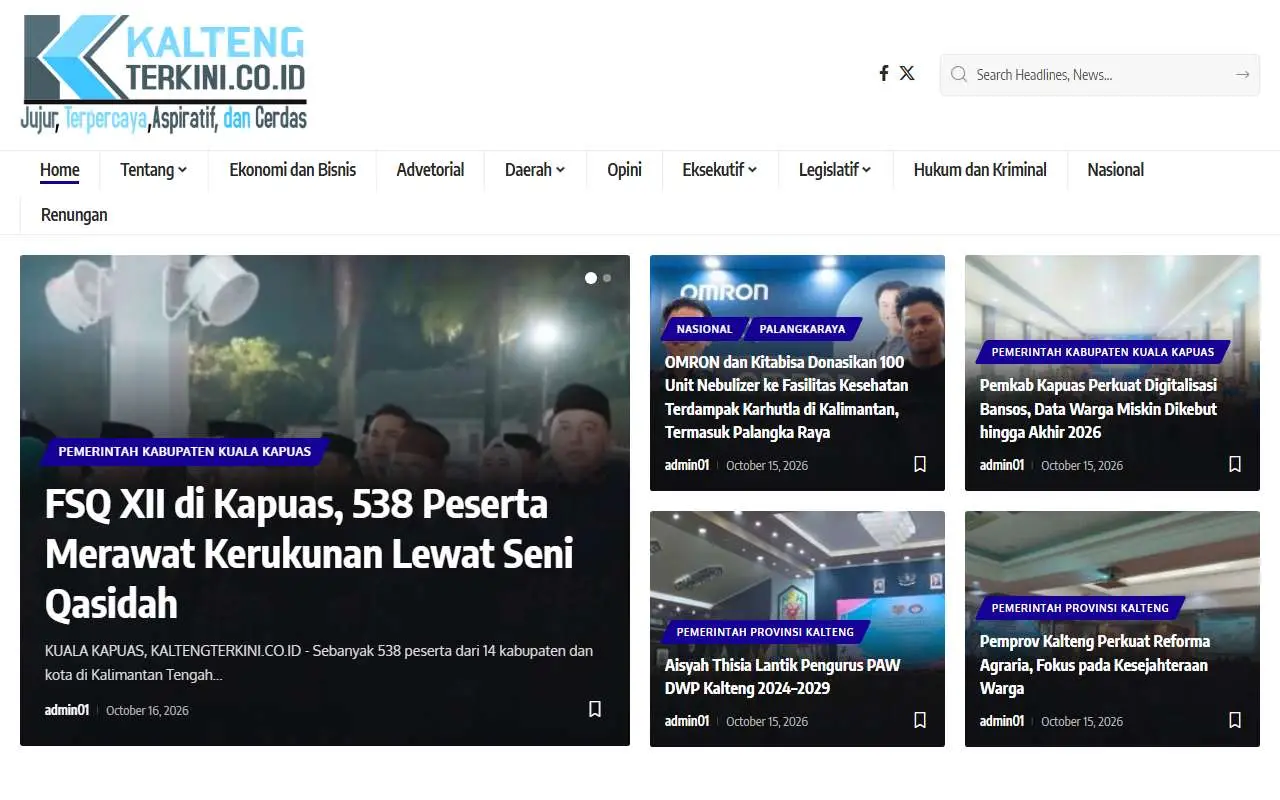Read Pemprov Kalteng Perkuat Reforma Agraria
The height and width of the screenshot is (800, 1280).
pos(1095,665)
